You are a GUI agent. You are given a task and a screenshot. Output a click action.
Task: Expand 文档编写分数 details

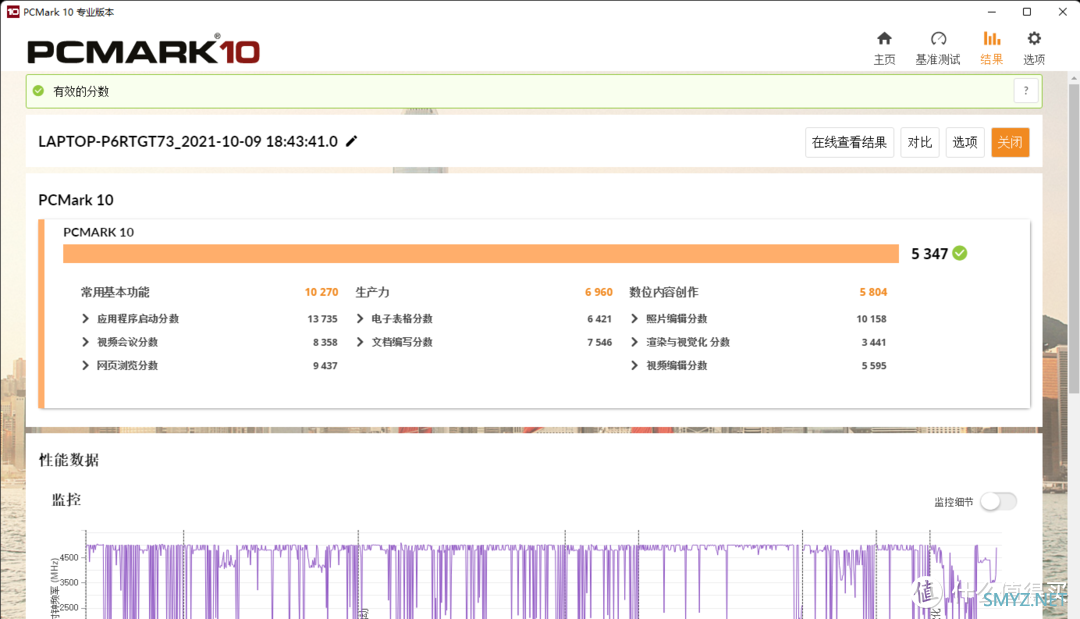(x=360, y=342)
